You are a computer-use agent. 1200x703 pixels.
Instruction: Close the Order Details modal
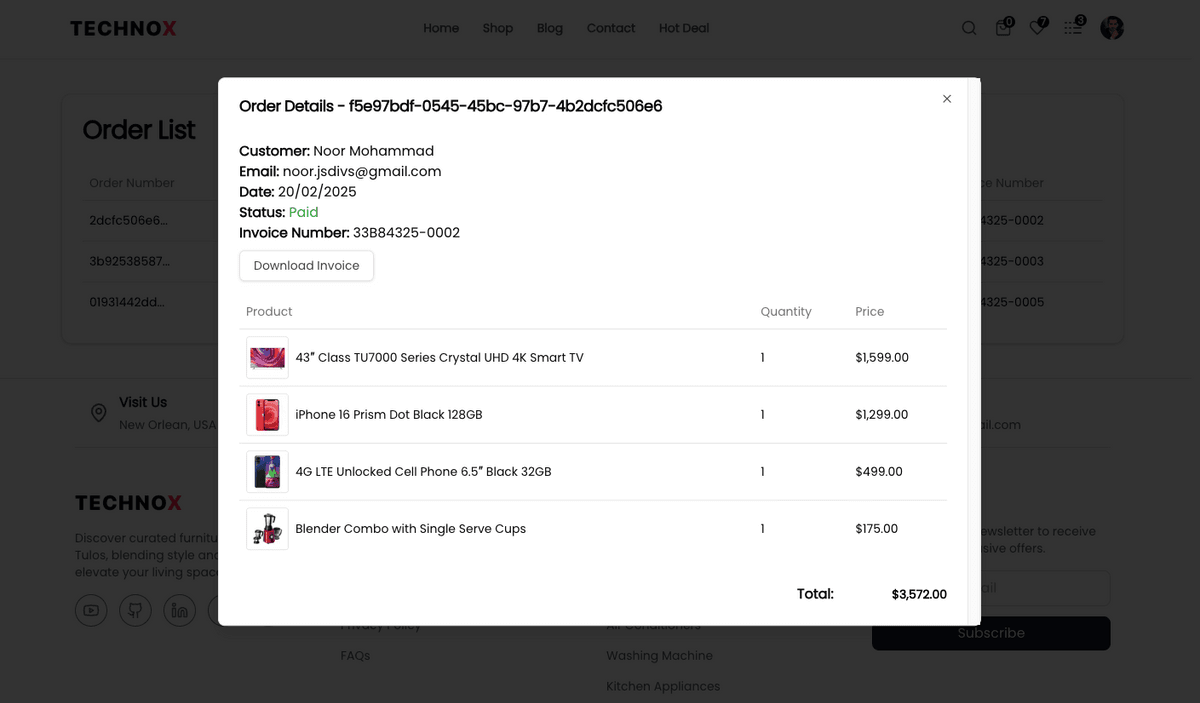point(946,99)
